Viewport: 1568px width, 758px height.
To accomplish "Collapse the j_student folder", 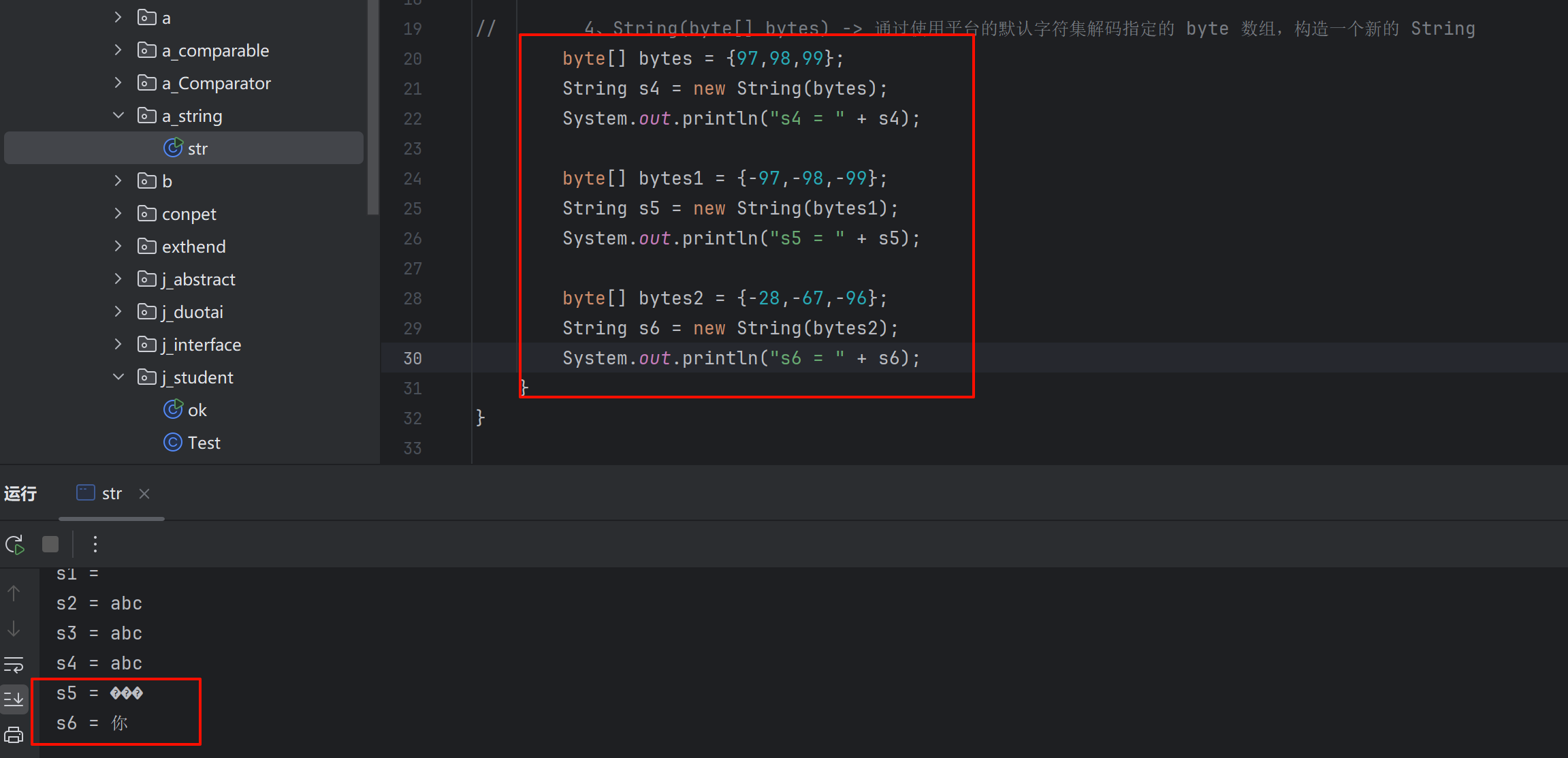I will coord(118,377).
